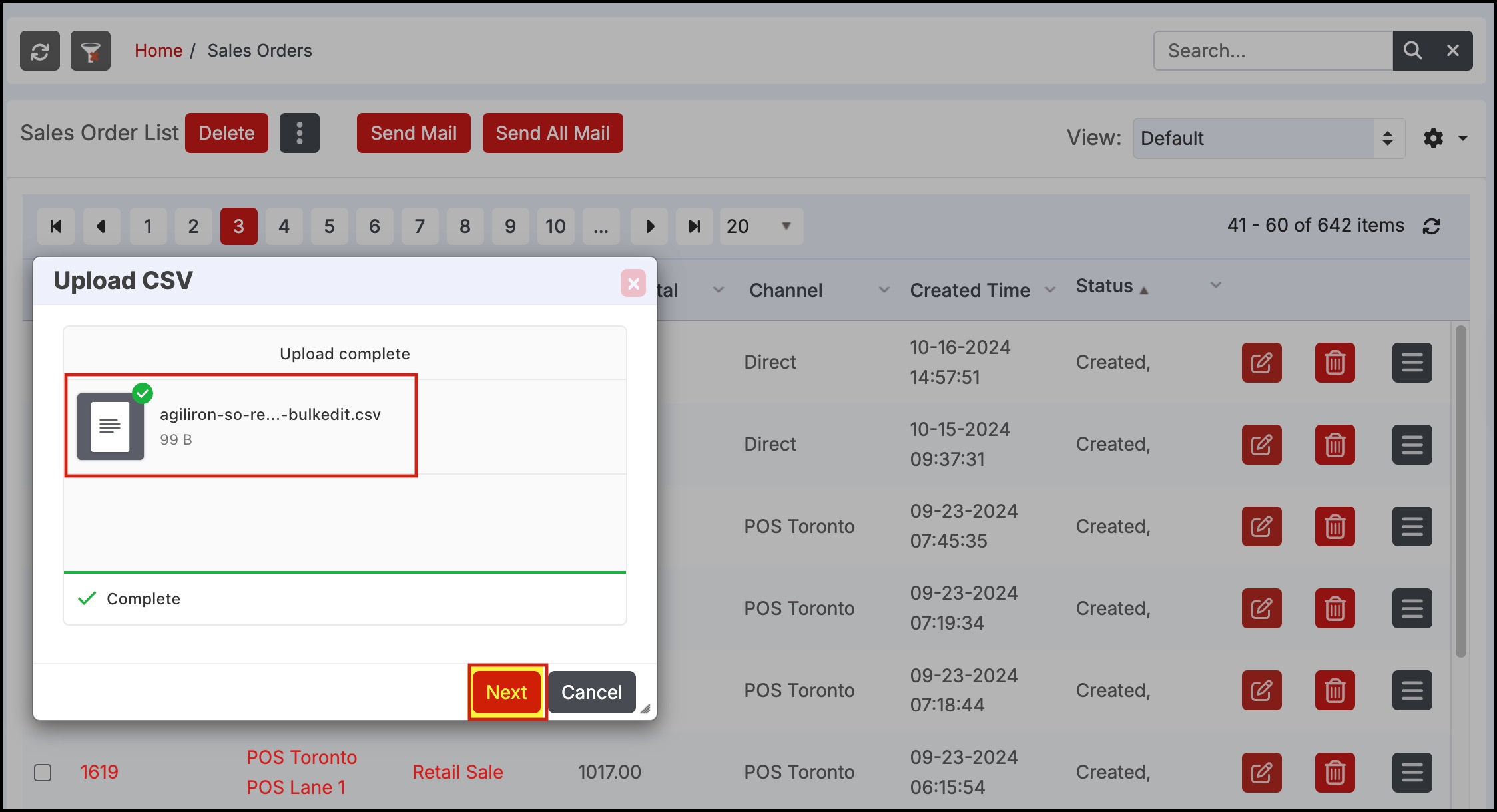Go to last page arrow in pager
The height and width of the screenshot is (812, 1497).
pos(694,226)
